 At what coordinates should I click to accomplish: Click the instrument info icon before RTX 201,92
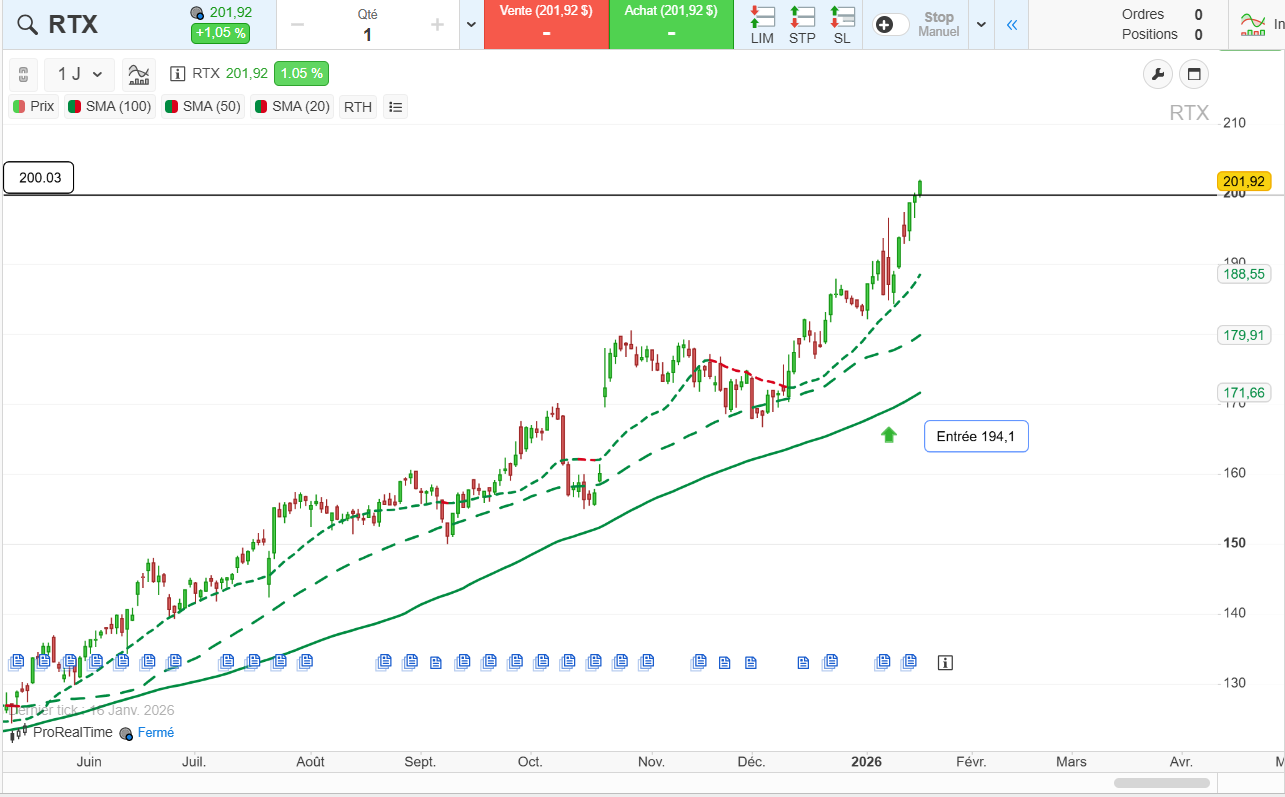click(178, 73)
